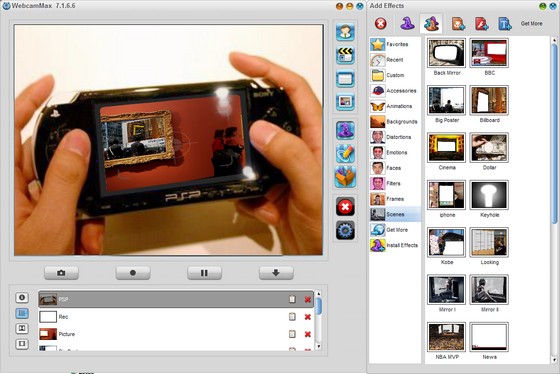Image resolution: width=560 pixels, height=374 pixels.
Task: Apply the Kobe scene thumbnail
Action: 446,243
